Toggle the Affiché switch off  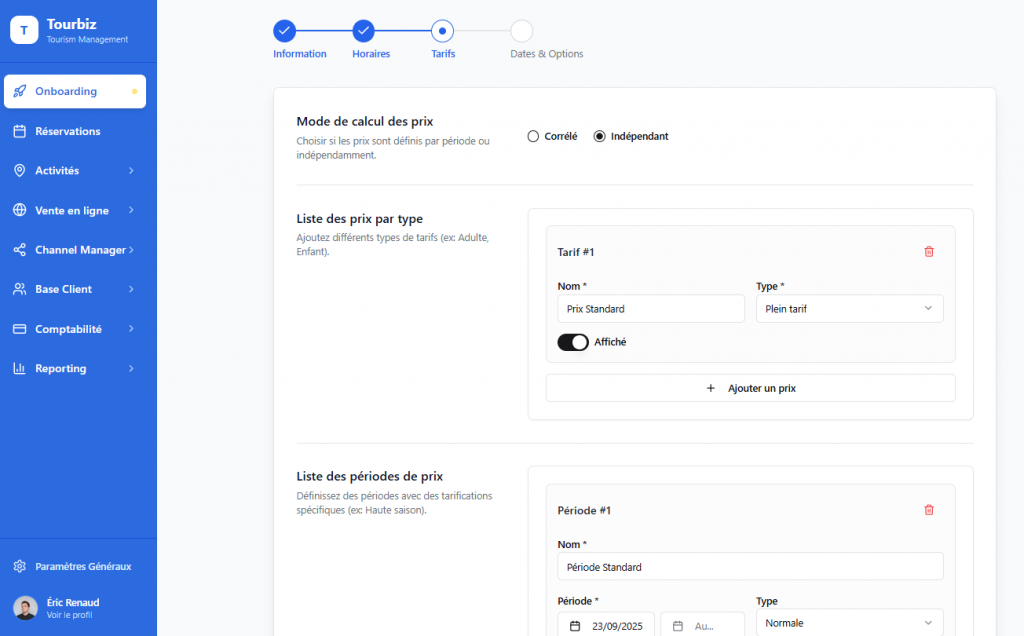[573, 342]
